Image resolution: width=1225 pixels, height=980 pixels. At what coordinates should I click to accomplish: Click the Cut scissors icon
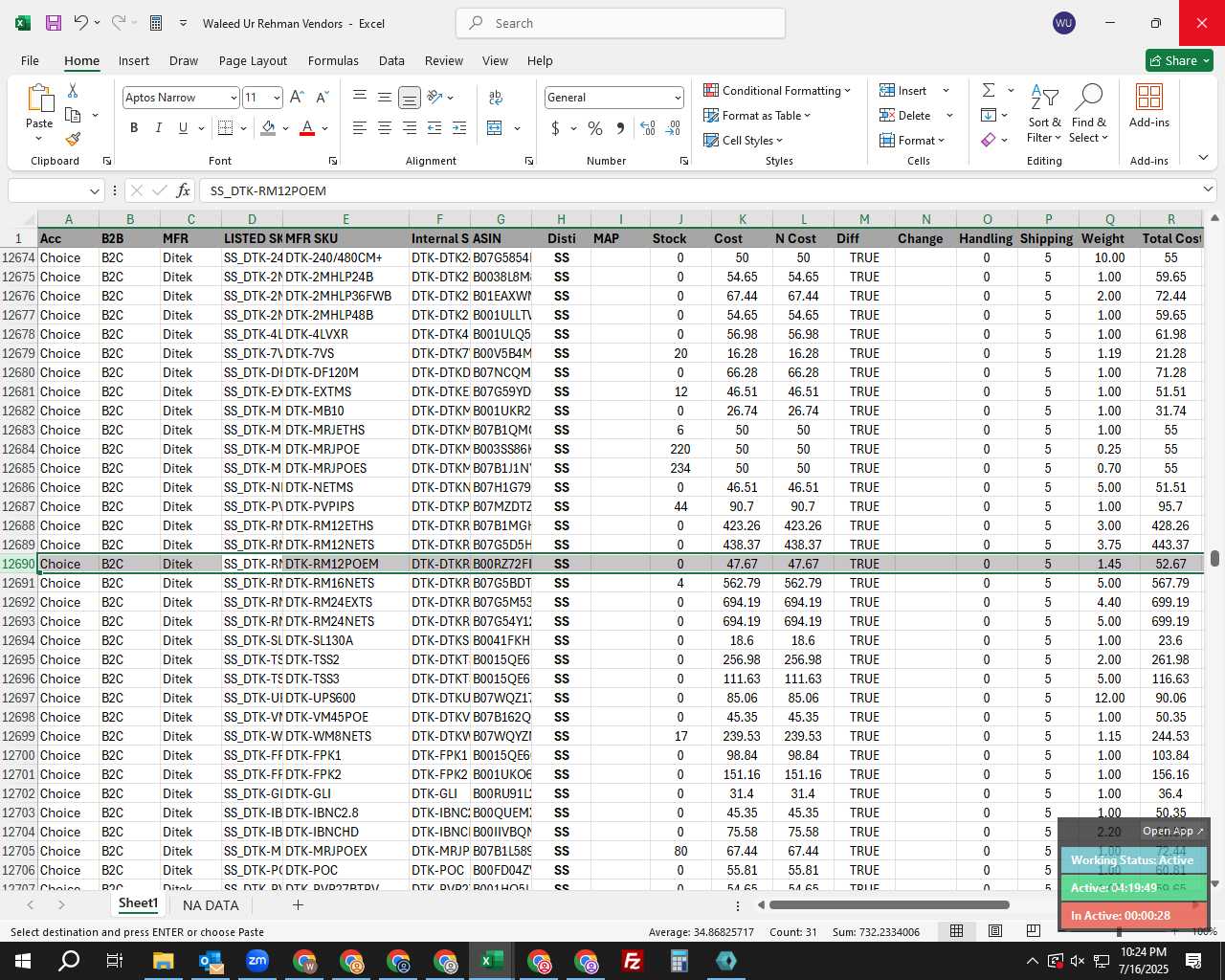[73, 90]
